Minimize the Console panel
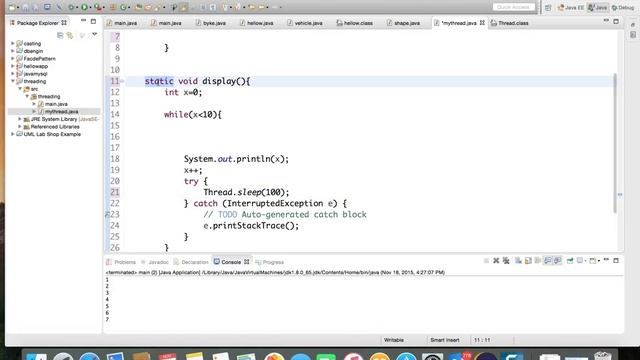640x360 pixels. [x=606, y=260]
